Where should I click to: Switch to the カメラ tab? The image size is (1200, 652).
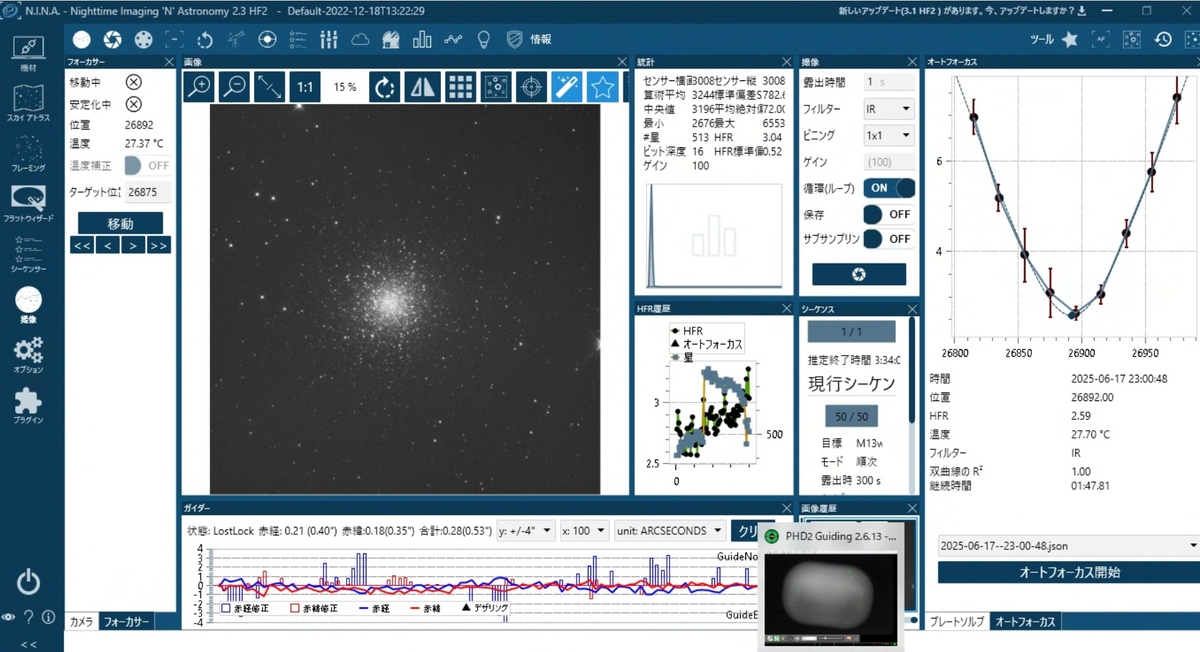[x=81, y=621]
